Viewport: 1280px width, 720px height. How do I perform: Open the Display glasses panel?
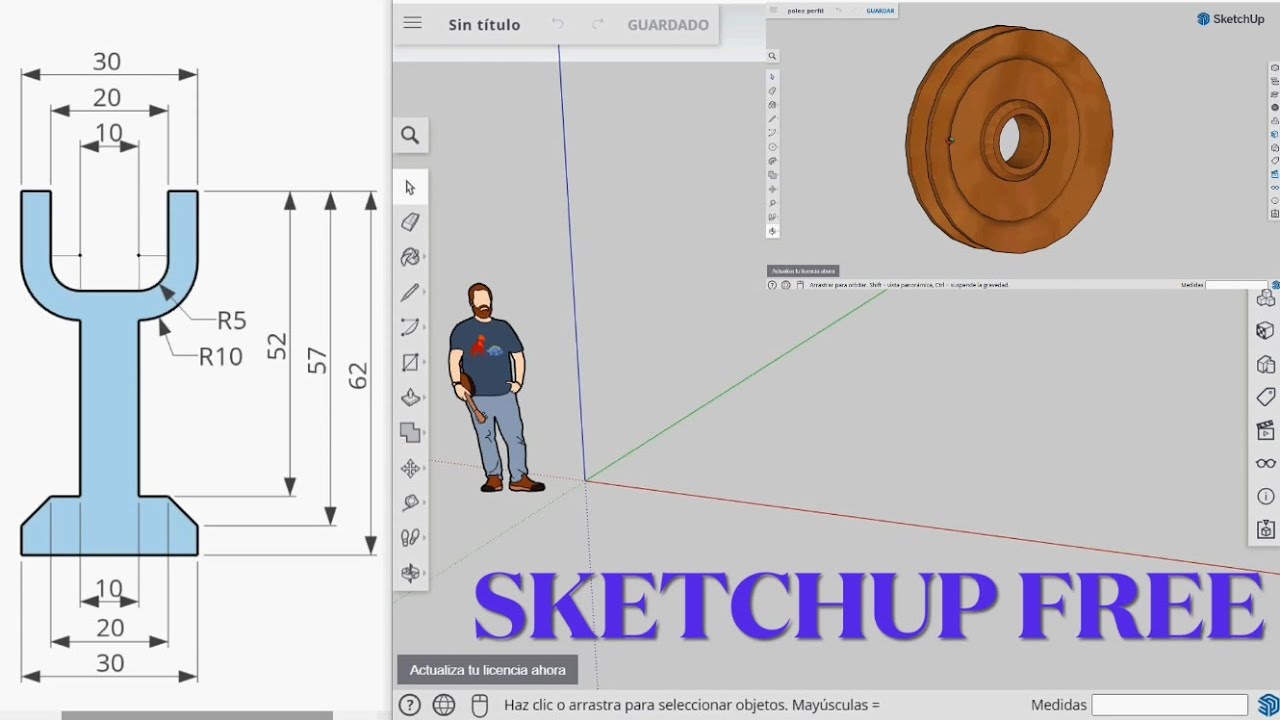click(x=1266, y=463)
